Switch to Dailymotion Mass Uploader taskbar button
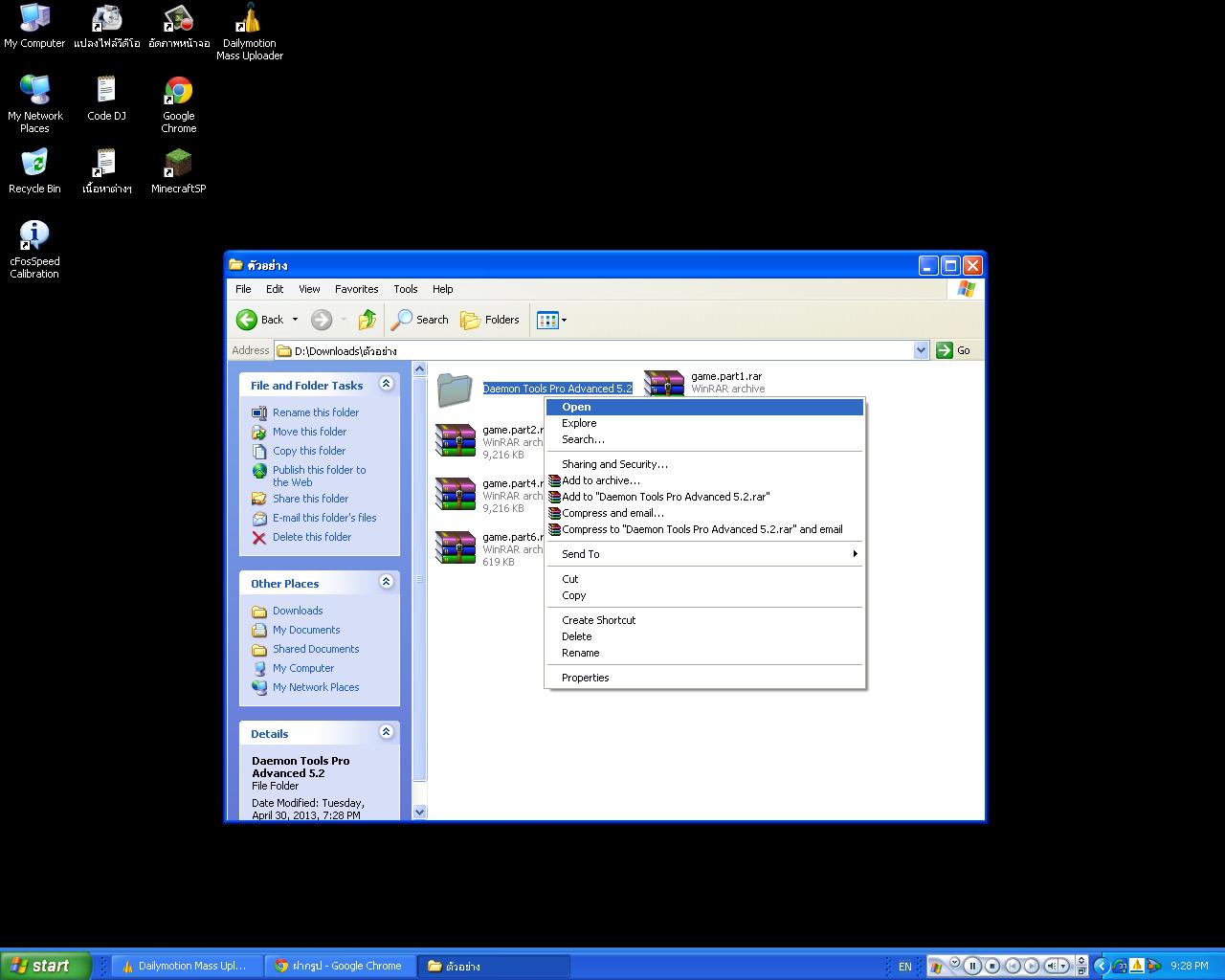 tap(188, 966)
